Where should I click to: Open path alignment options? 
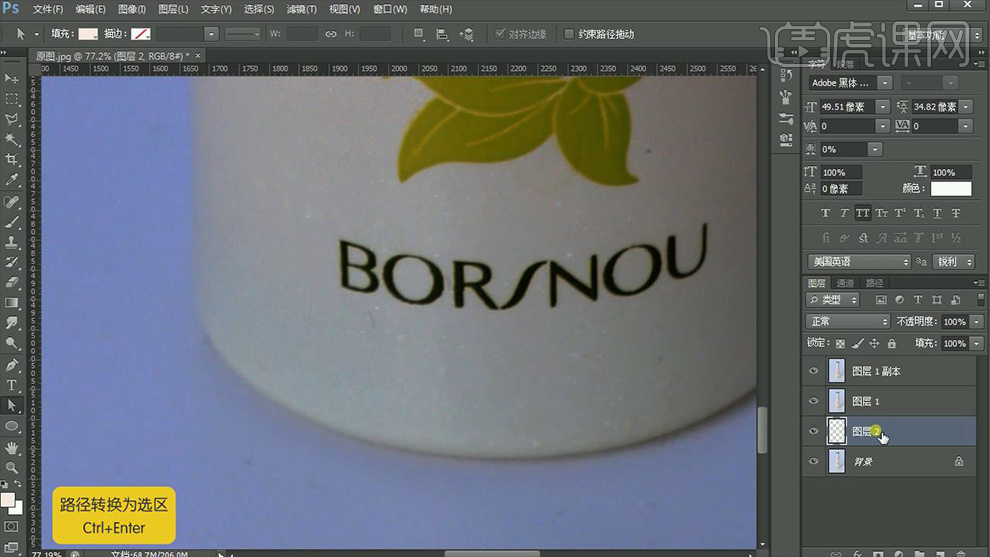pos(443,34)
